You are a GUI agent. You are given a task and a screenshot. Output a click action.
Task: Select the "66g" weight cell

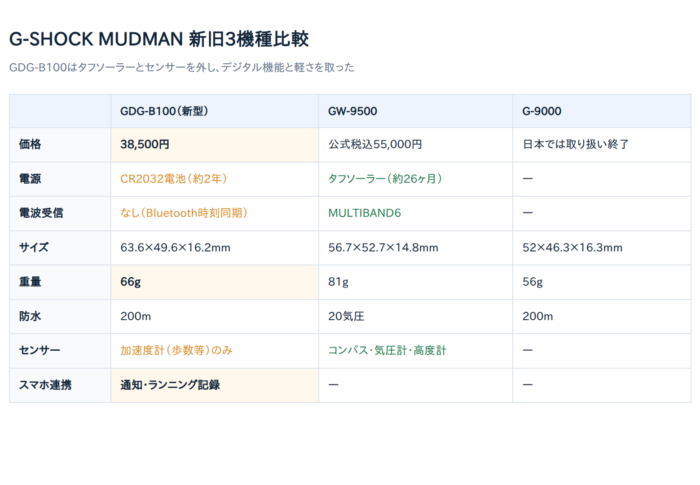pos(215,282)
